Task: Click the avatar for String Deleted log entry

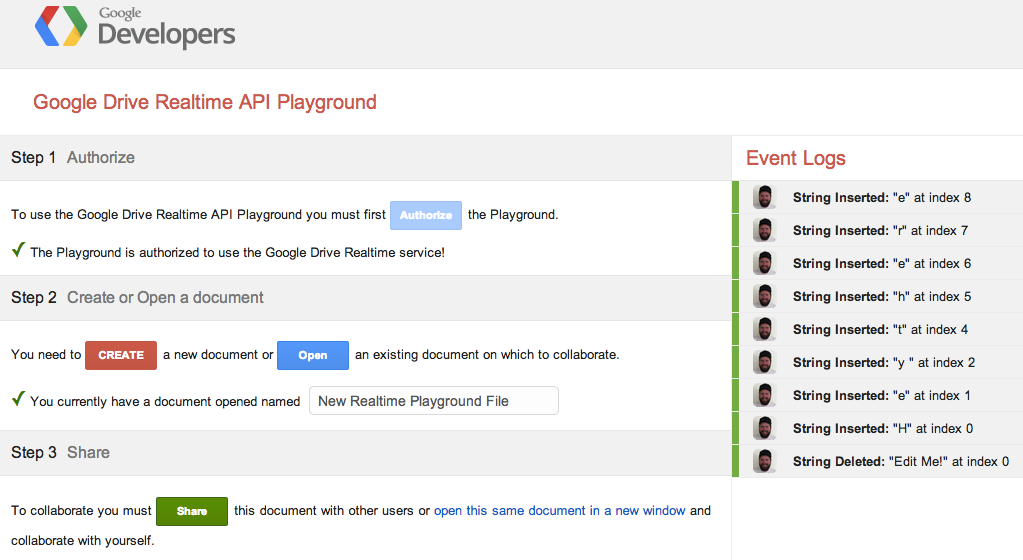Action: (x=764, y=461)
